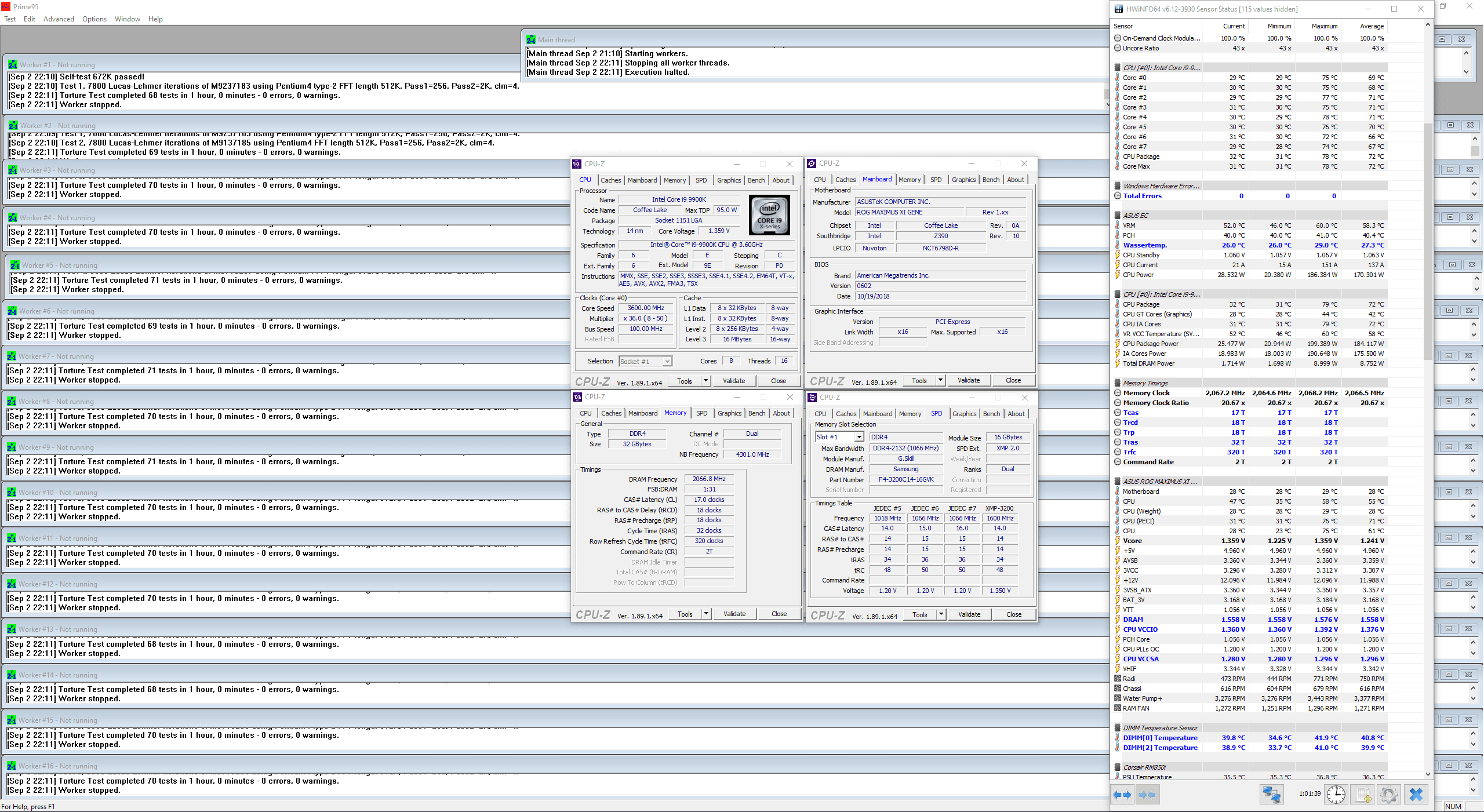Image resolution: width=1484 pixels, height=812 pixels.
Task: Start sensor logging with sheet-plus icon
Action: (x=1363, y=795)
